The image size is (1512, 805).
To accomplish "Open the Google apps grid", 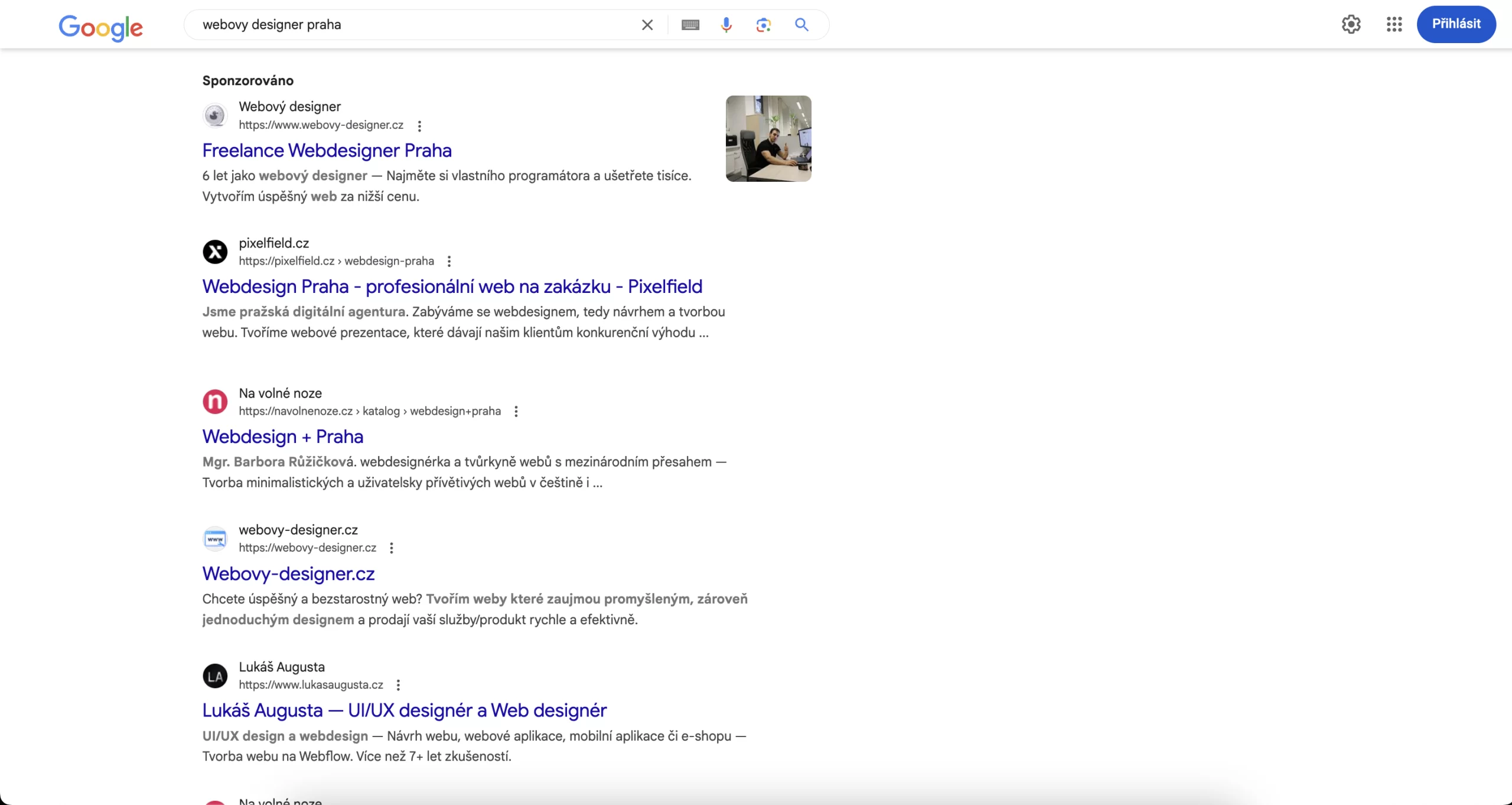I will [1394, 24].
